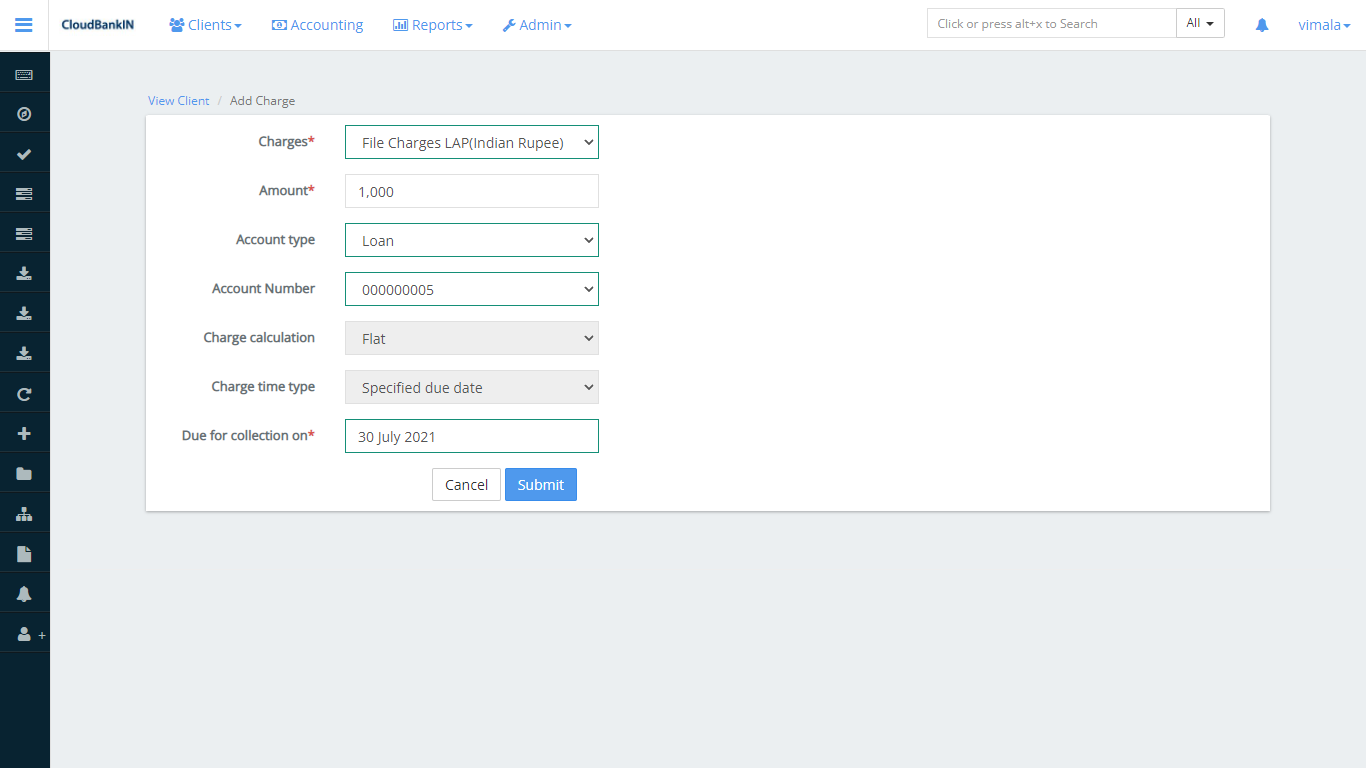
Task: Click the refresh arrow icon in sidebar
Action: pyautogui.click(x=24, y=394)
